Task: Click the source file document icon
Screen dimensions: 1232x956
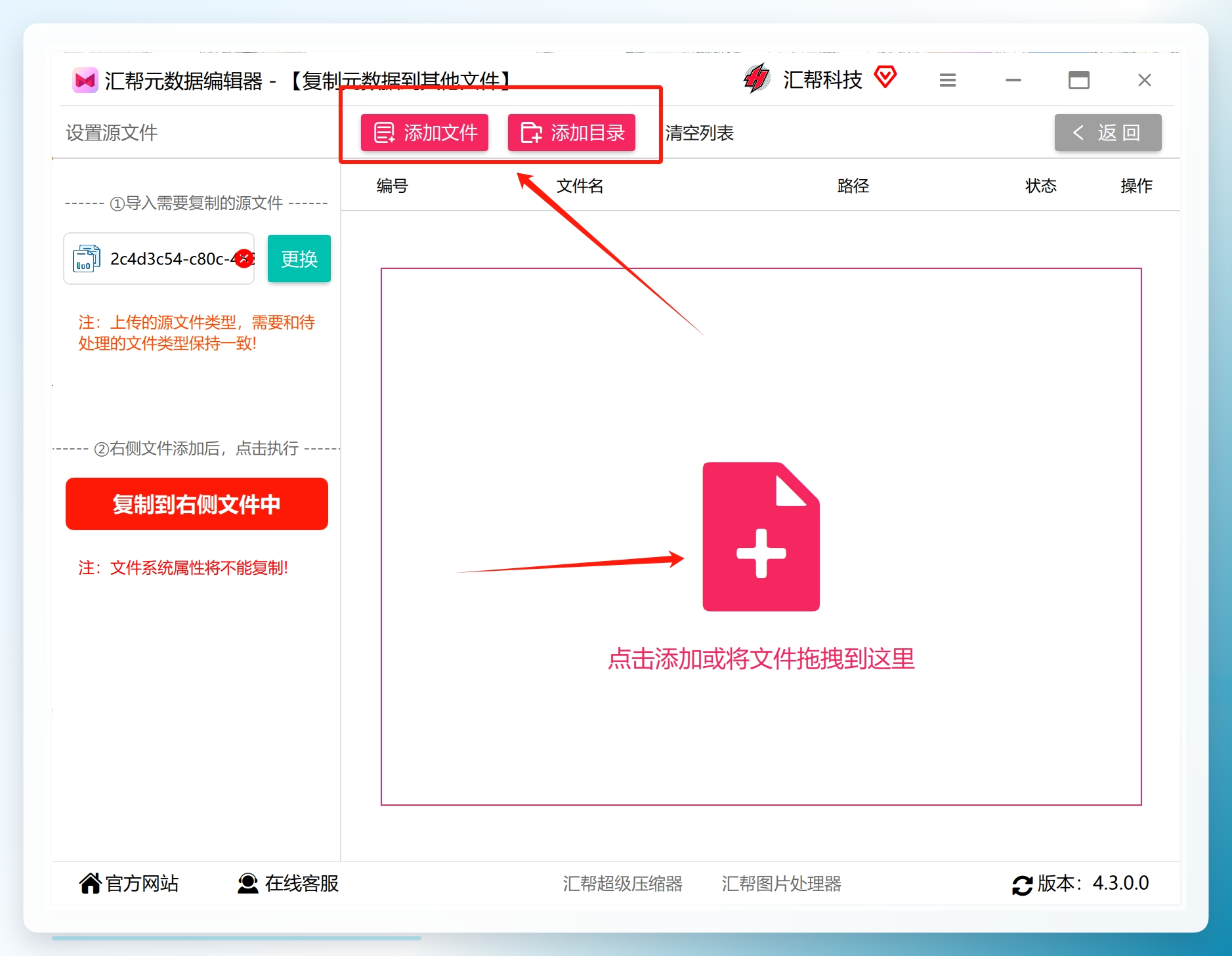Action: (87, 259)
